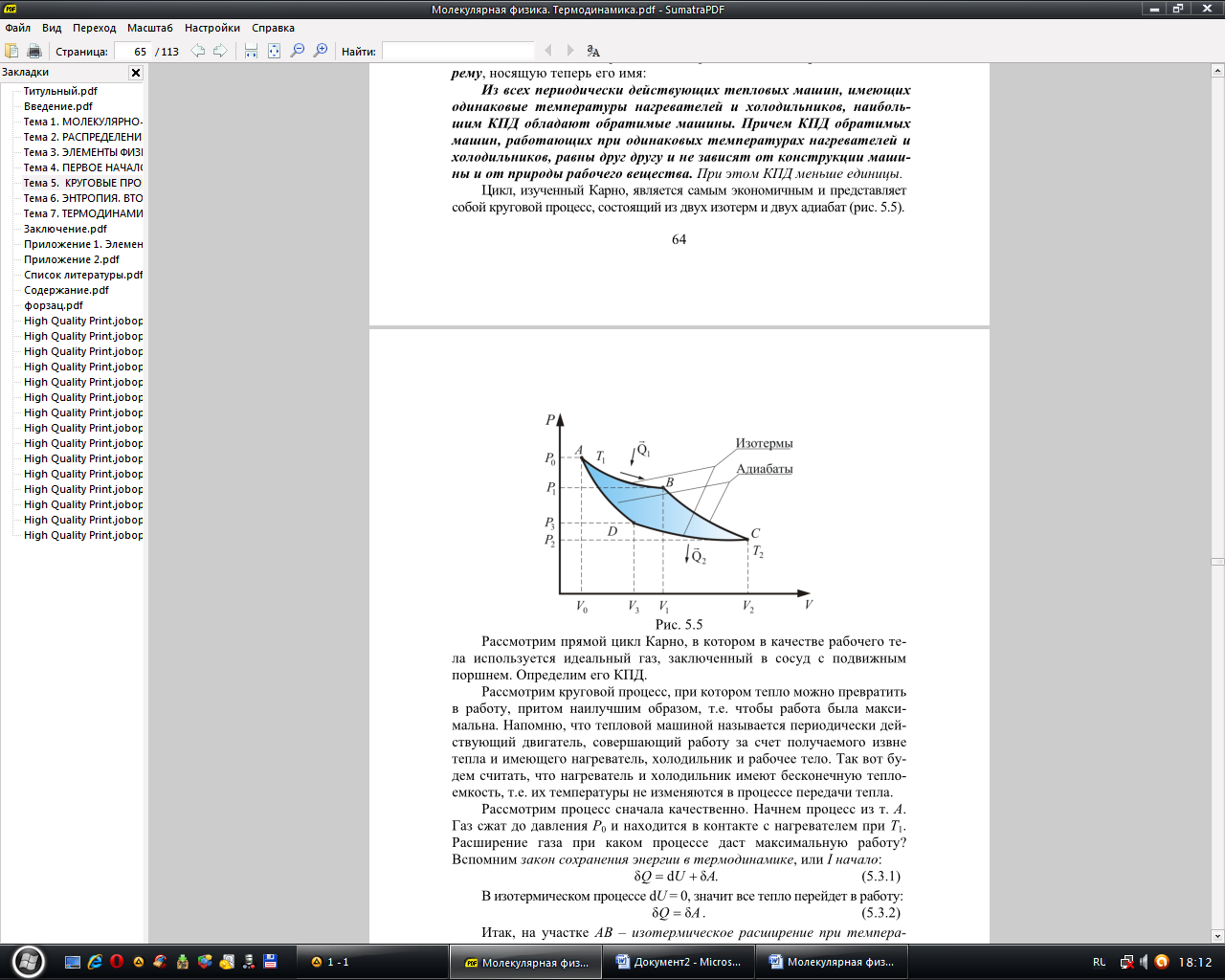Launch Opera browser from quick launch
This screenshot has width=1225, height=980.
point(117,962)
